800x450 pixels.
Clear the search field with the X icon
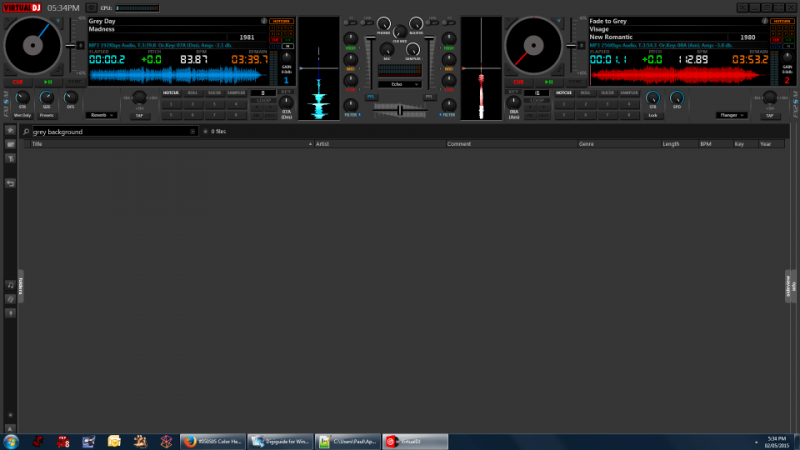[x=192, y=132]
